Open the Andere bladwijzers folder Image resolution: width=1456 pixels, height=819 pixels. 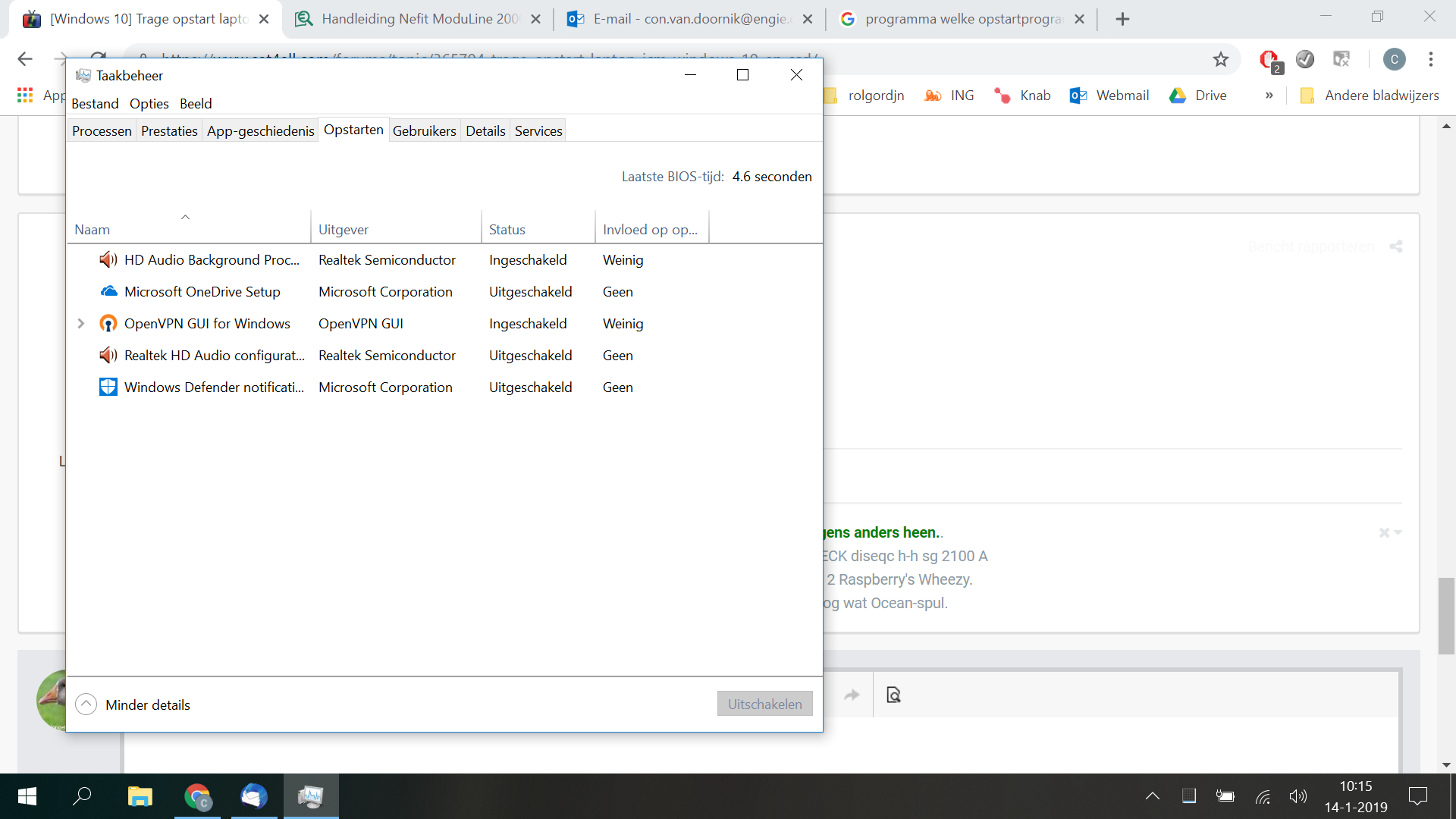click(1369, 95)
